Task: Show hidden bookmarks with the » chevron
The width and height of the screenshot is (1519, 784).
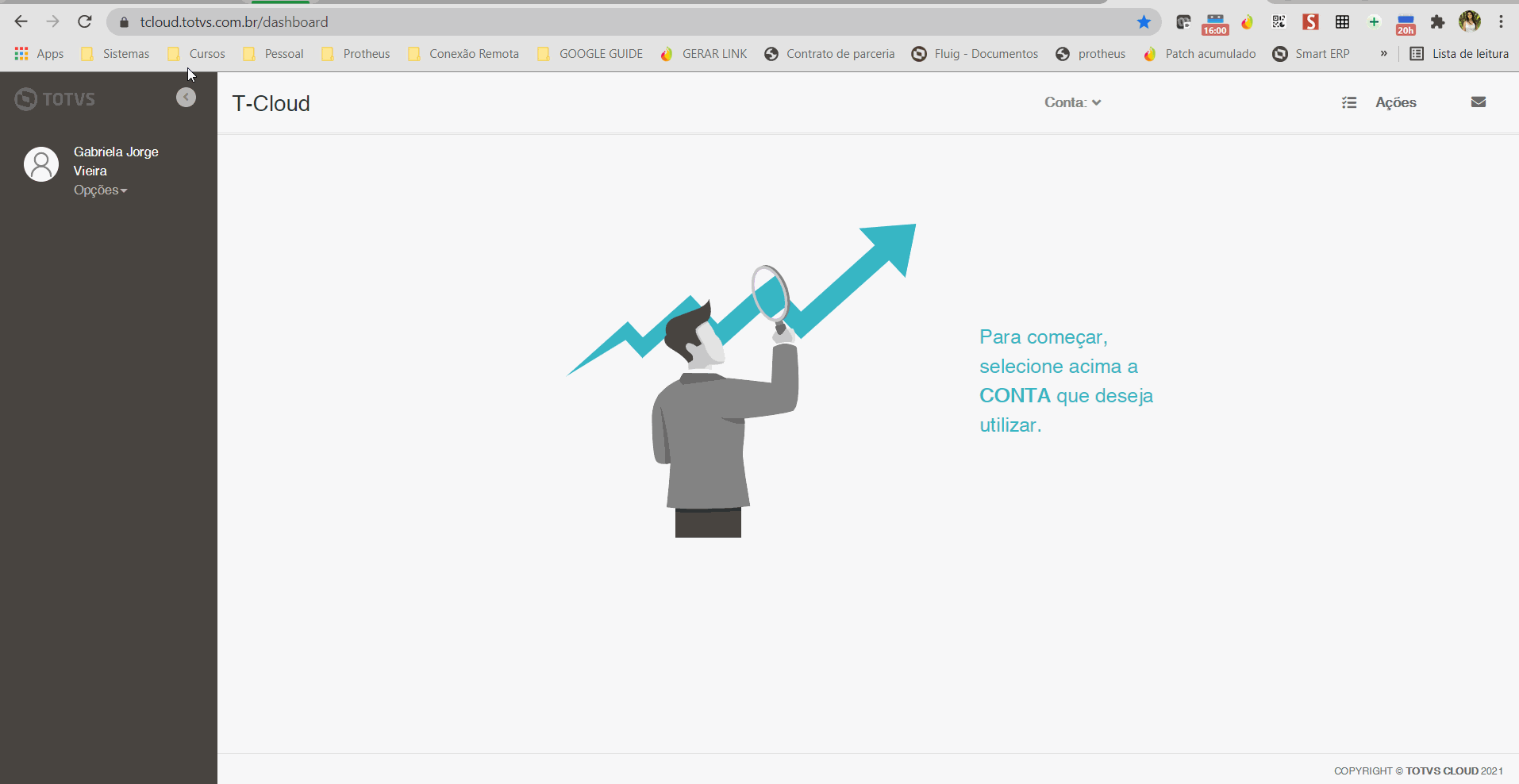Action: (x=1383, y=54)
